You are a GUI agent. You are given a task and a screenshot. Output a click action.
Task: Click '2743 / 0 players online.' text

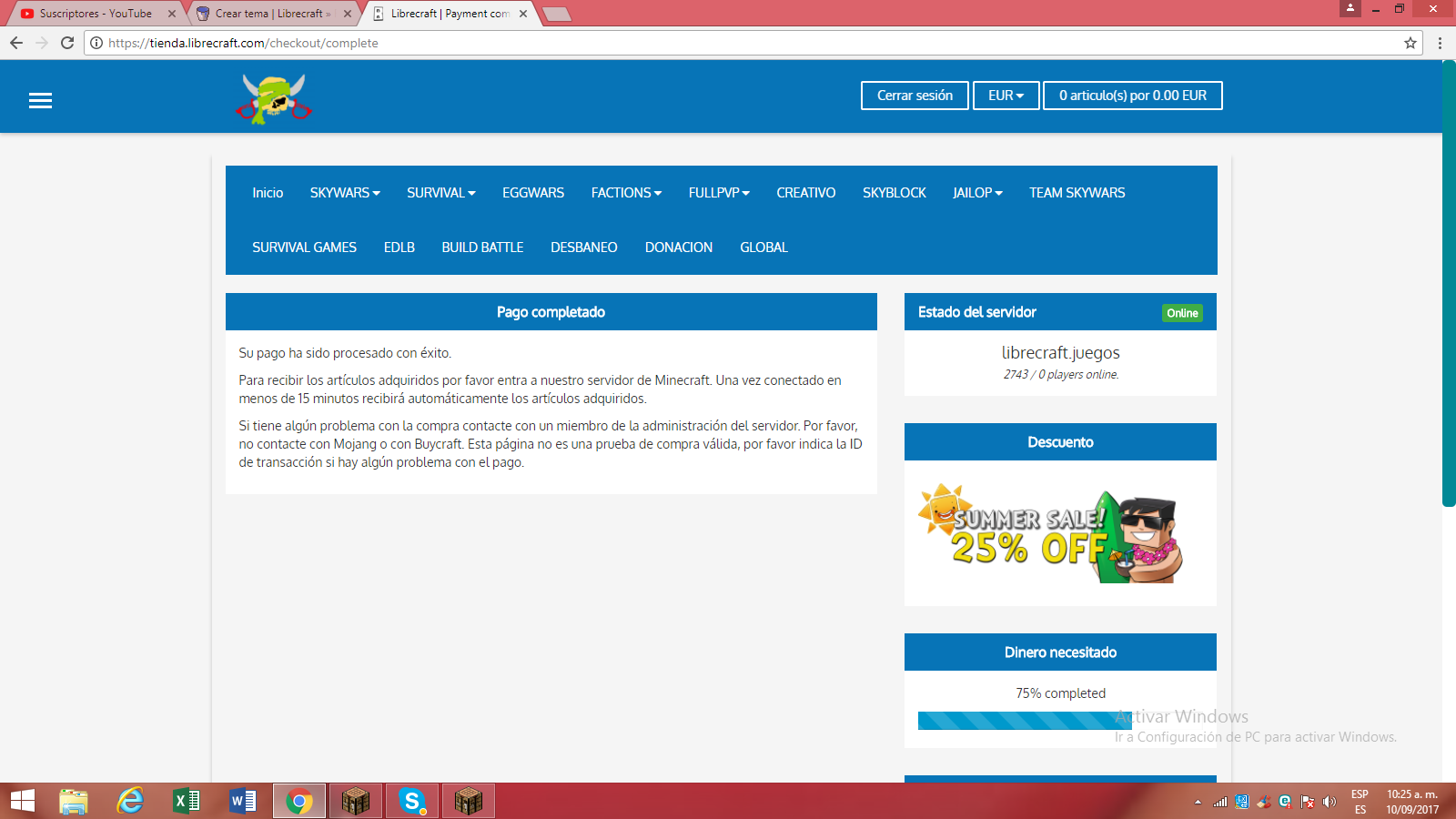[1061, 374]
